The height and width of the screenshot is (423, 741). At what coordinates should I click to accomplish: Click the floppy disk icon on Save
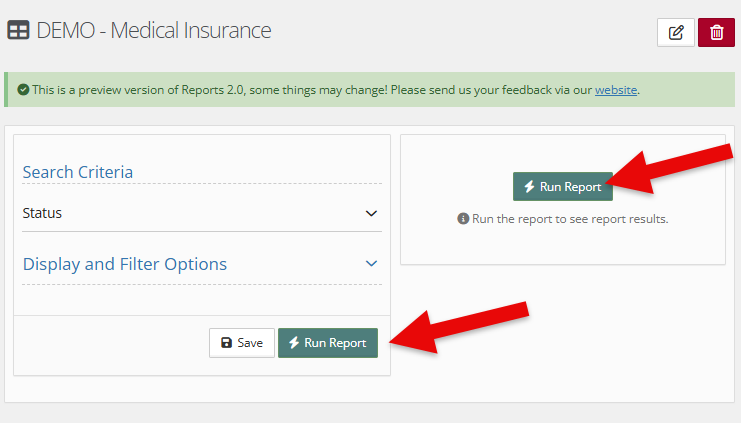tap(226, 343)
